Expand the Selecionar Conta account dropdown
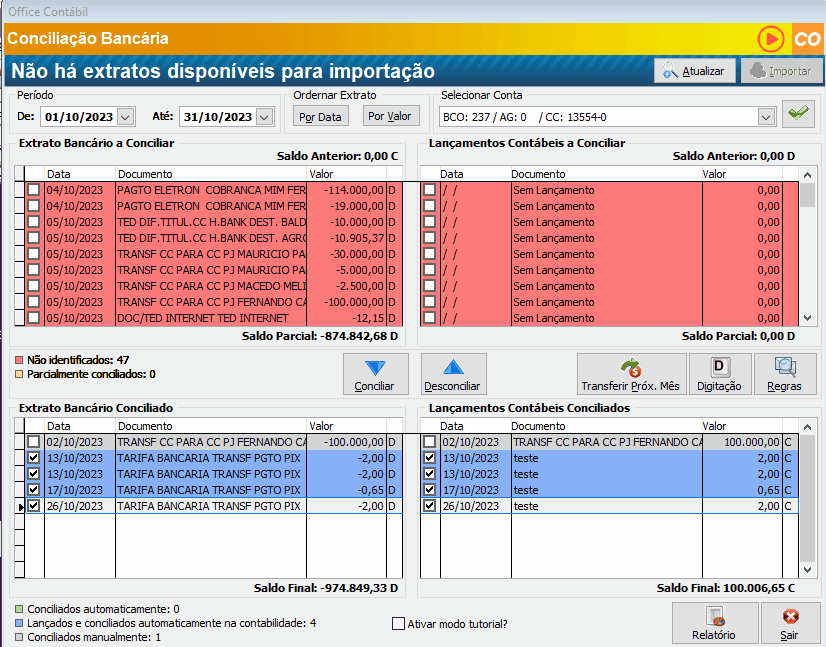The height and width of the screenshot is (647, 826). point(766,116)
